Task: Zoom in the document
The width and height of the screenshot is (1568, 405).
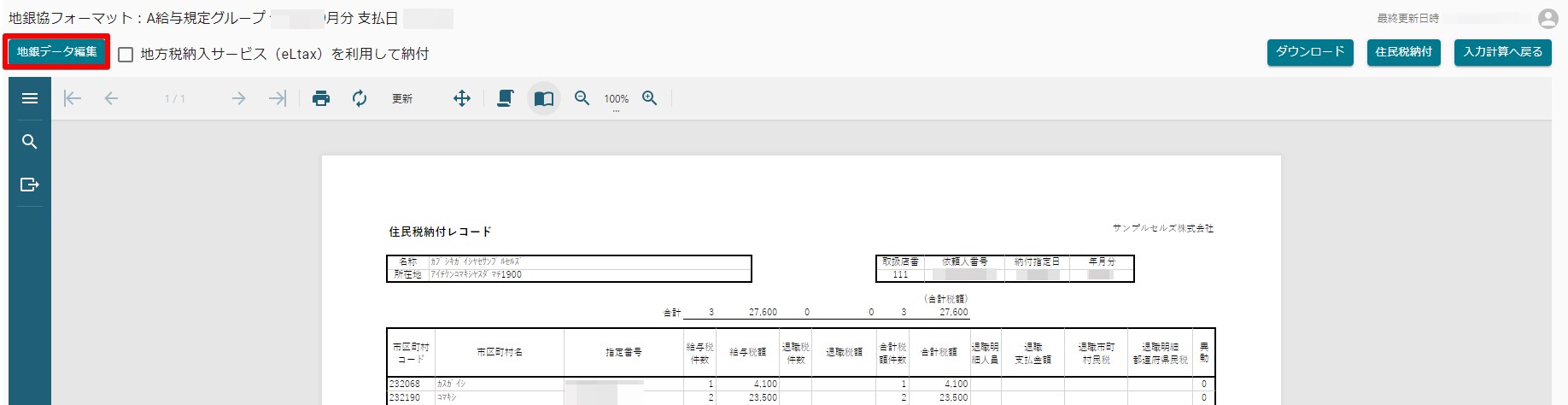Action: point(650,98)
